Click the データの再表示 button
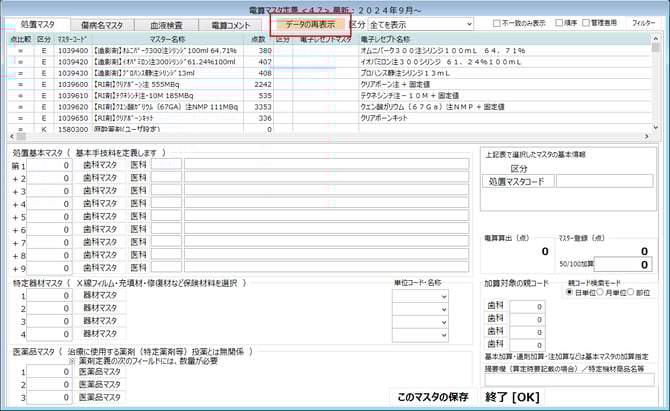This screenshot has width=670, height=411. (309, 23)
